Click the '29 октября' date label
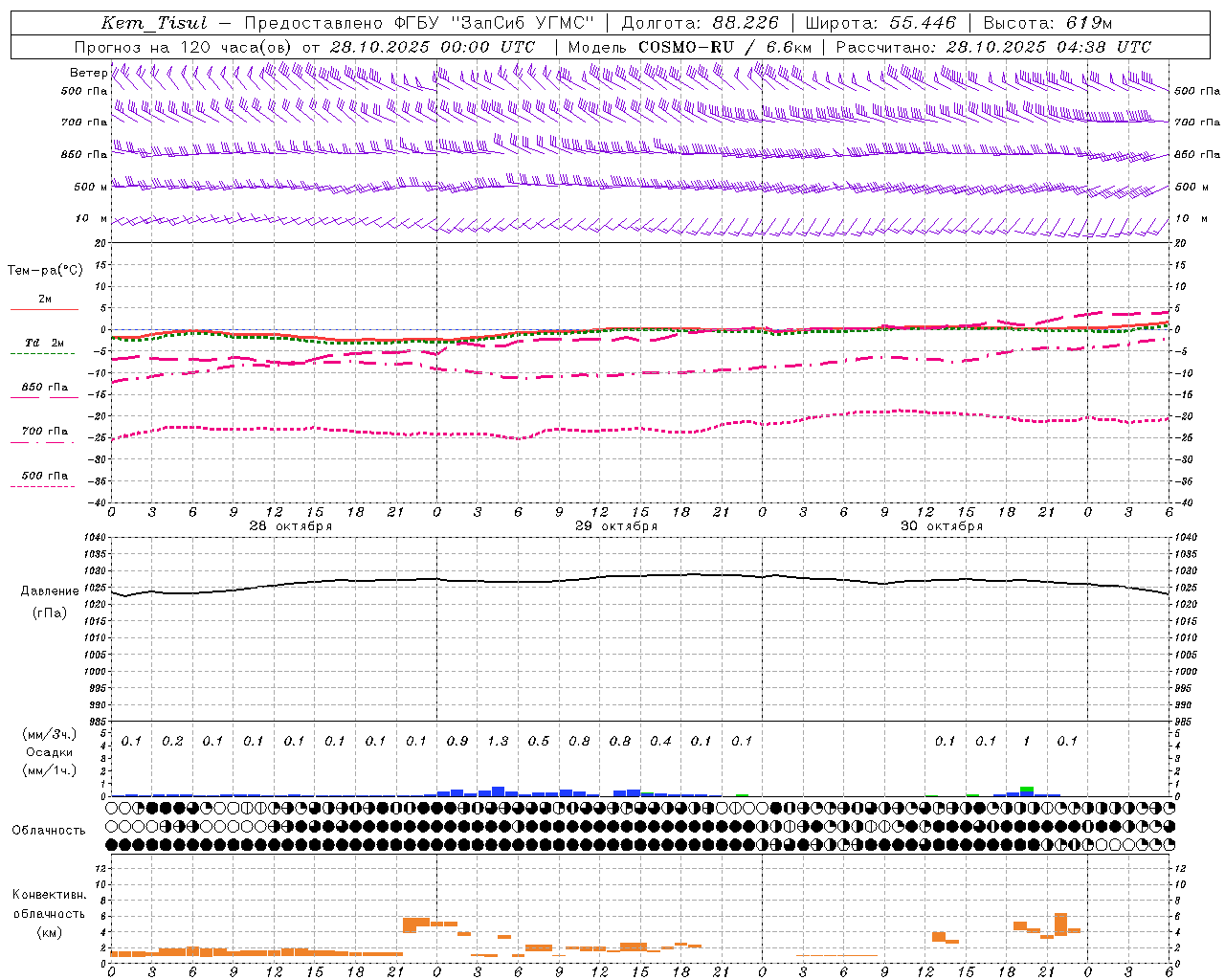 pos(616,526)
